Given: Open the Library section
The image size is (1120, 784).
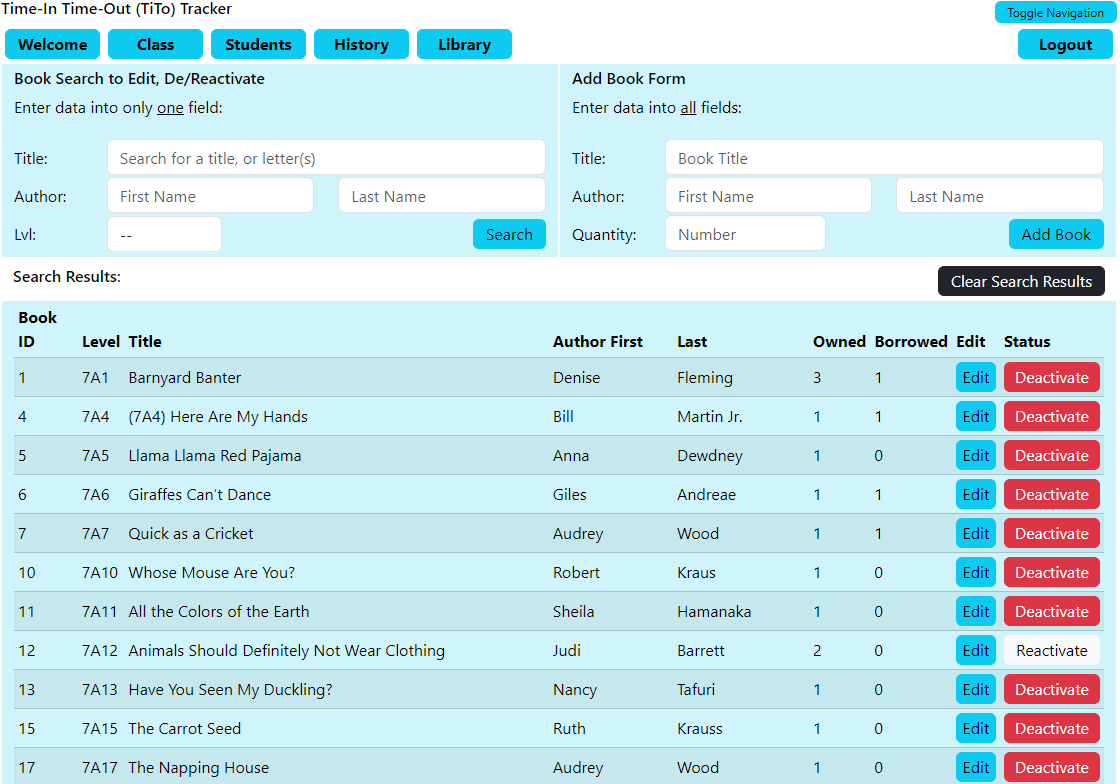Looking at the screenshot, I should 464,44.
